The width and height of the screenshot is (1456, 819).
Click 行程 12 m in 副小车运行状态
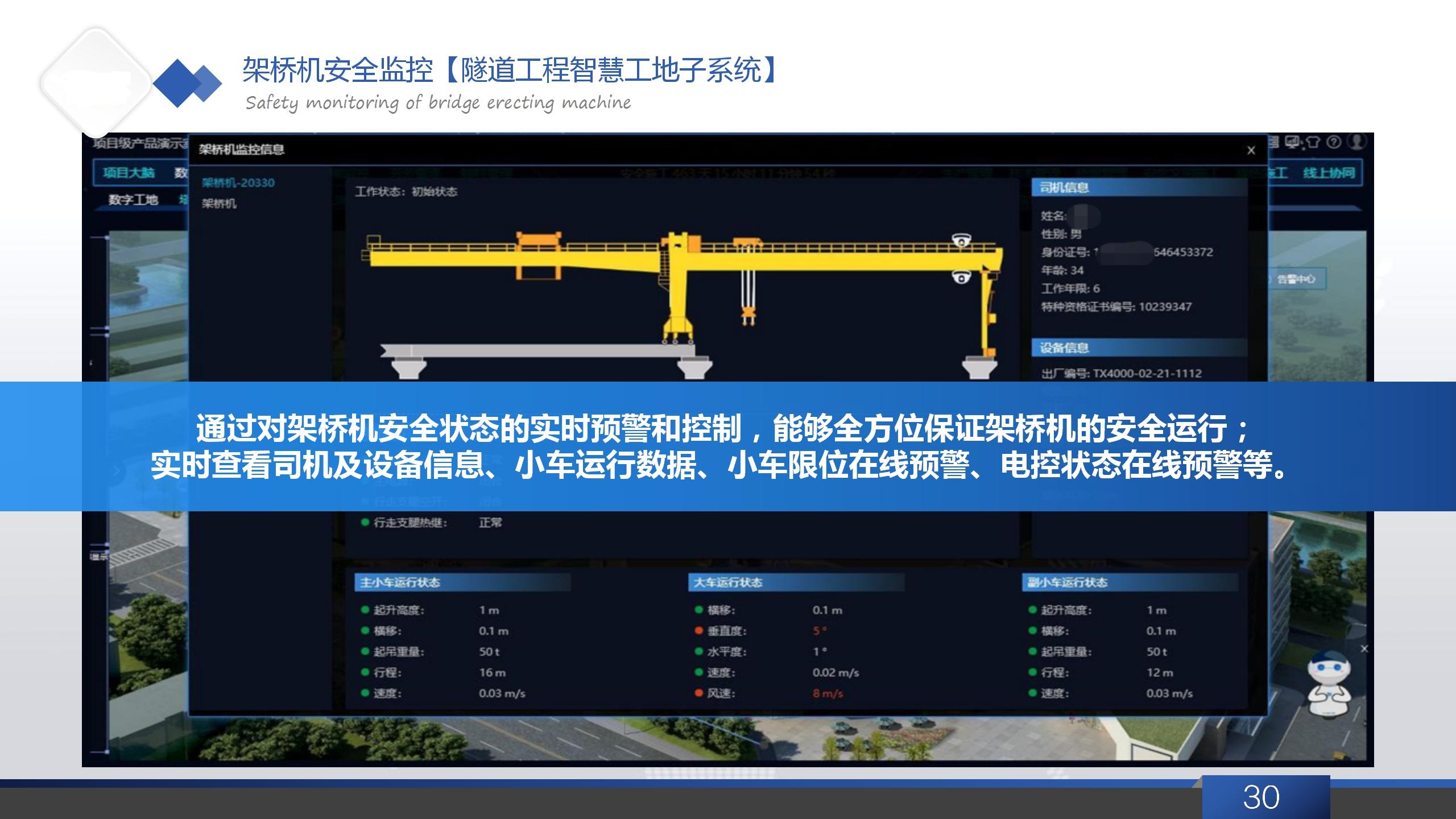pos(1101,672)
